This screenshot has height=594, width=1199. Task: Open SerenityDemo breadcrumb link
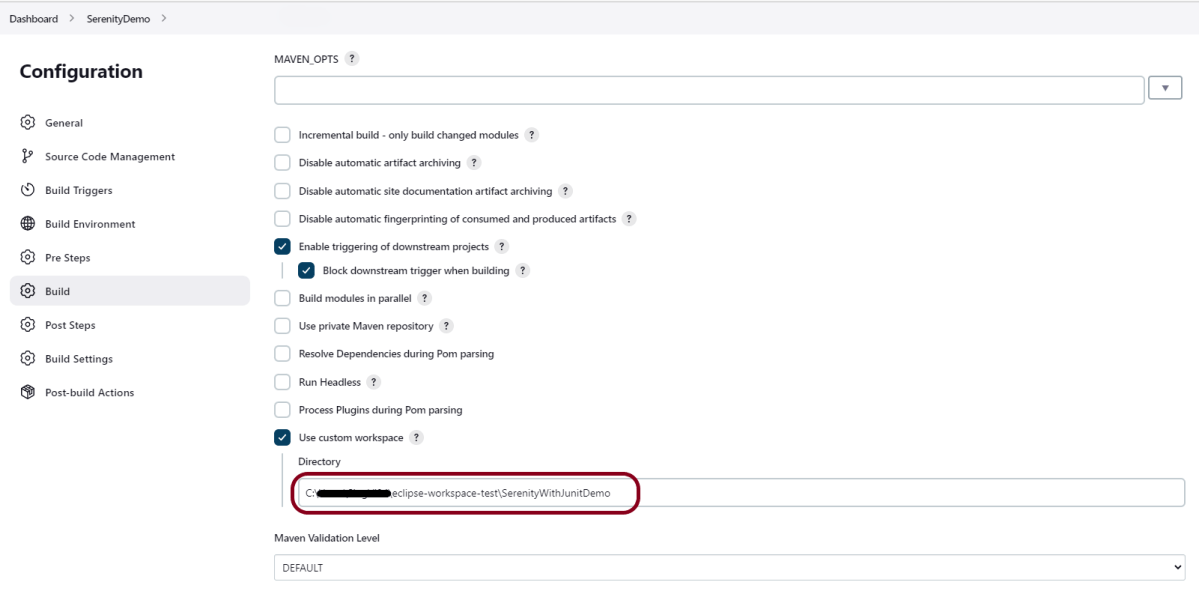(118, 19)
